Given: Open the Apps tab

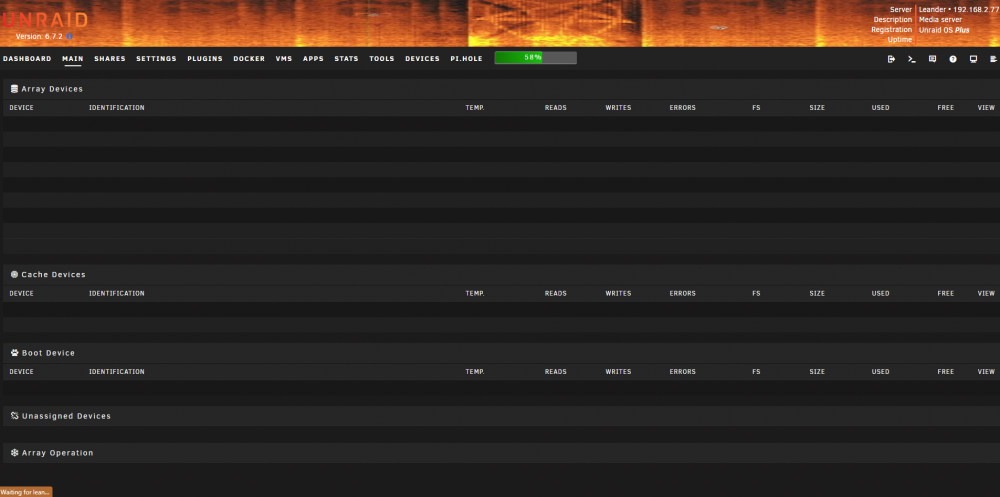Looking at the screenshot, I should [x=313, y=59].
